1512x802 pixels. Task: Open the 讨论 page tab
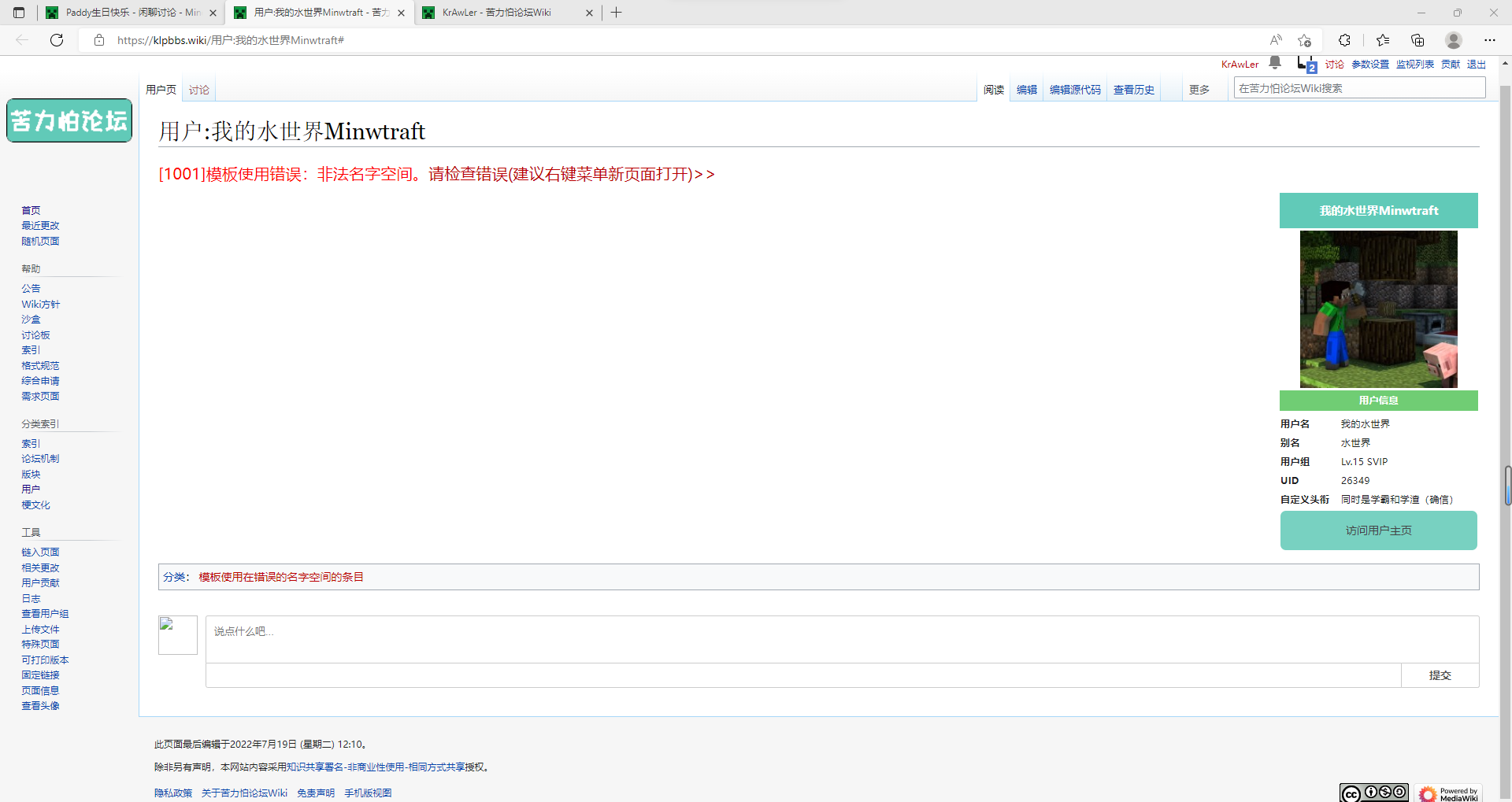tap(199, 90)
